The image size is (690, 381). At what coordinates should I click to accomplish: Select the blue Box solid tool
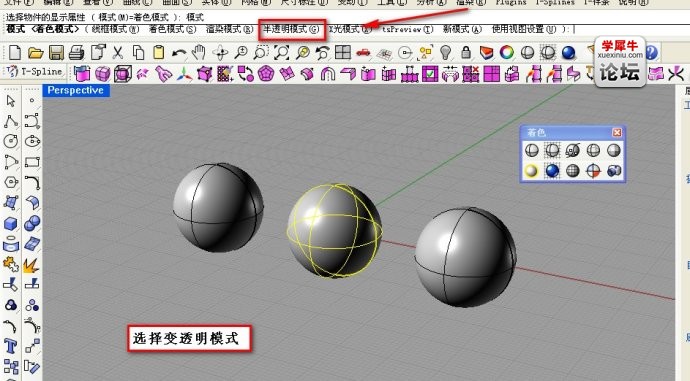[x=11, y=223]
